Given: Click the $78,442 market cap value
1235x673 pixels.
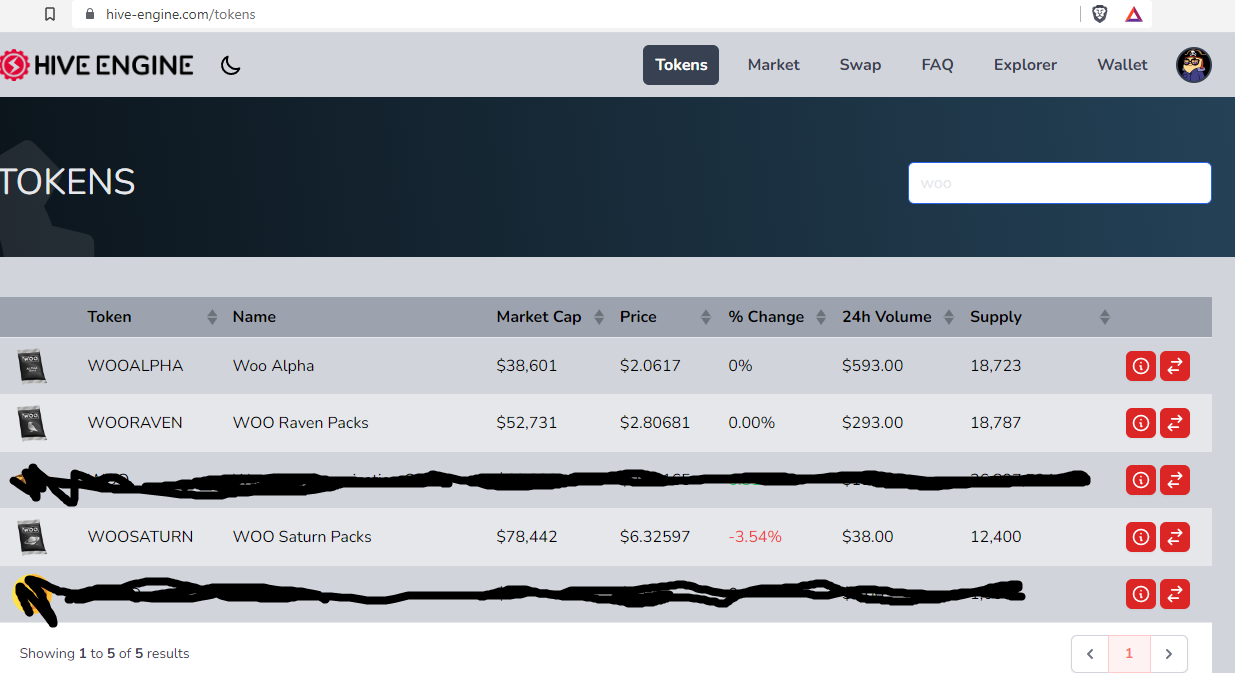Looking at the screenshot, I should [527, 537].
